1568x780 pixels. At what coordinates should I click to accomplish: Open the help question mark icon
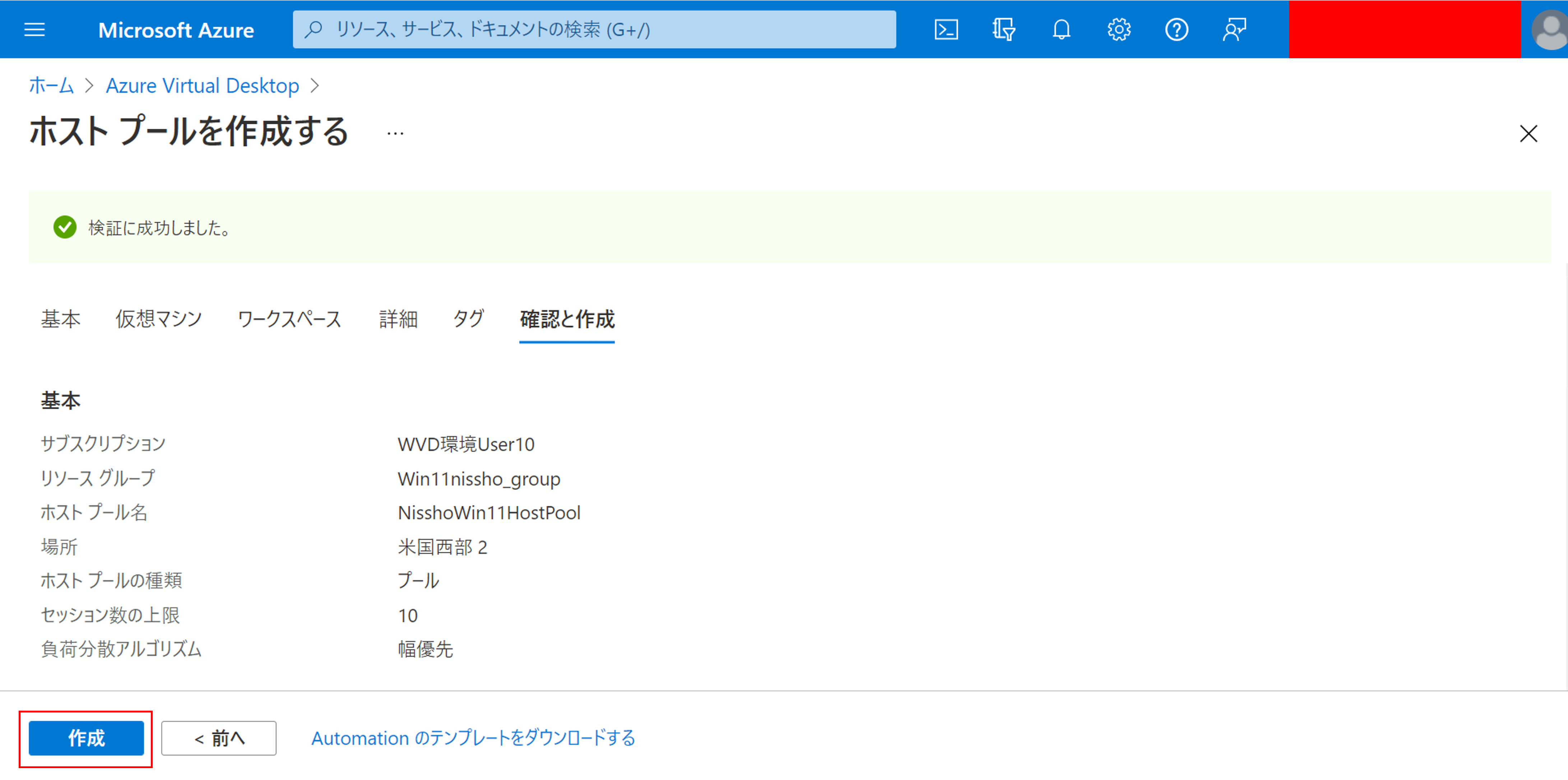point(1176,29)
